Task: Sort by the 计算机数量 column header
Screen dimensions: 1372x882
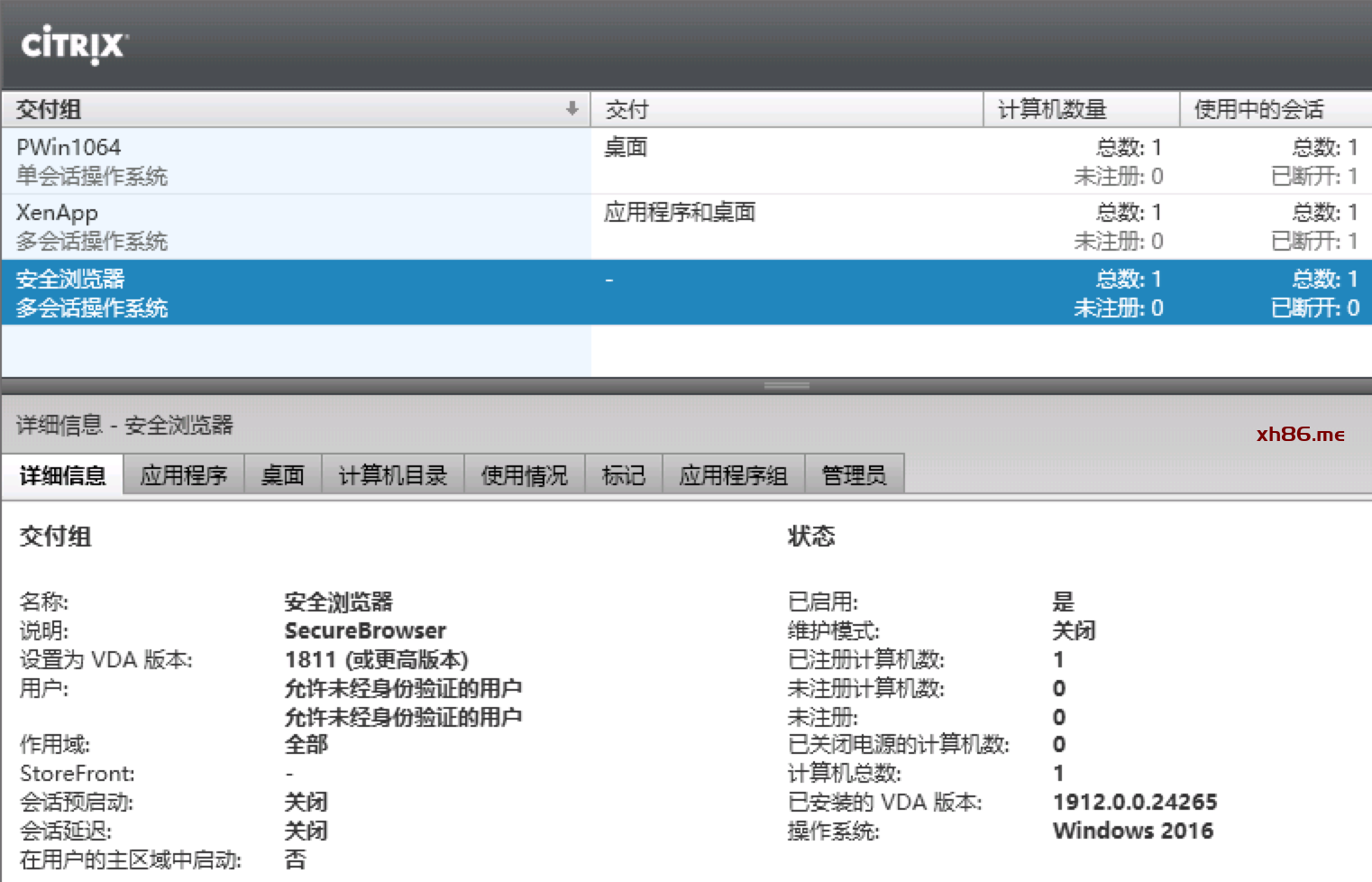Action: click(x=1080, y=109)
